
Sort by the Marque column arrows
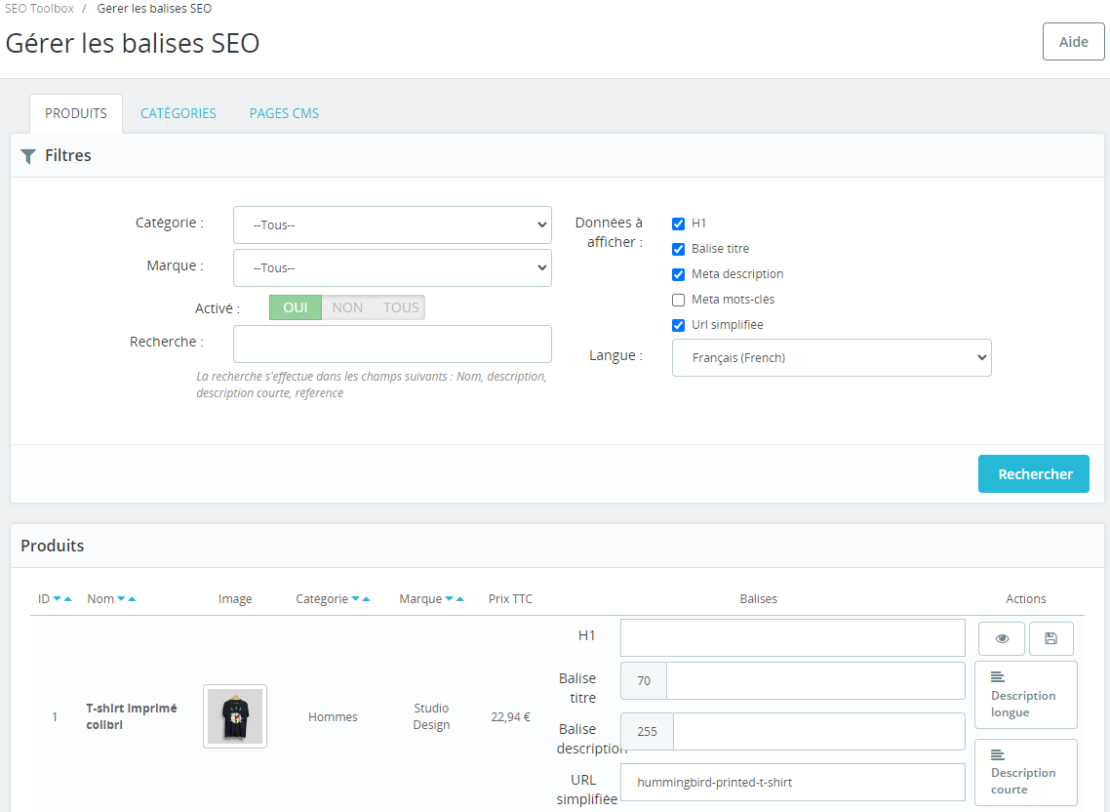(x=455, y=598)
